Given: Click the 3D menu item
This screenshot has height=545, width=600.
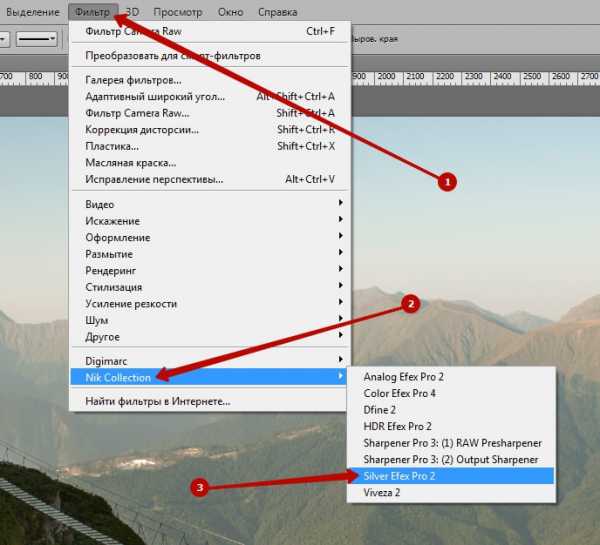Looking at the screenshot, I should [130, 12].
